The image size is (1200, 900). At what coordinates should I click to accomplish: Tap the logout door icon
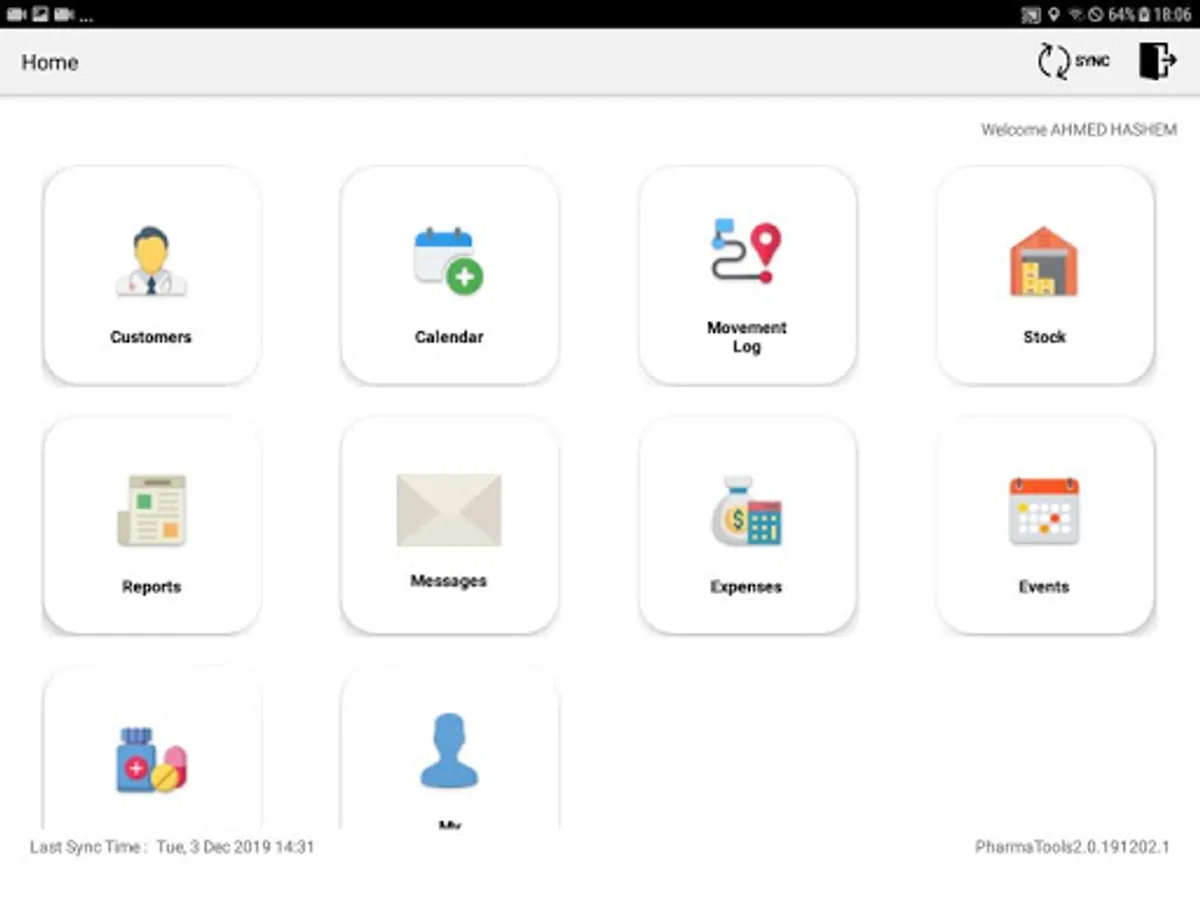coord(1157,61)
